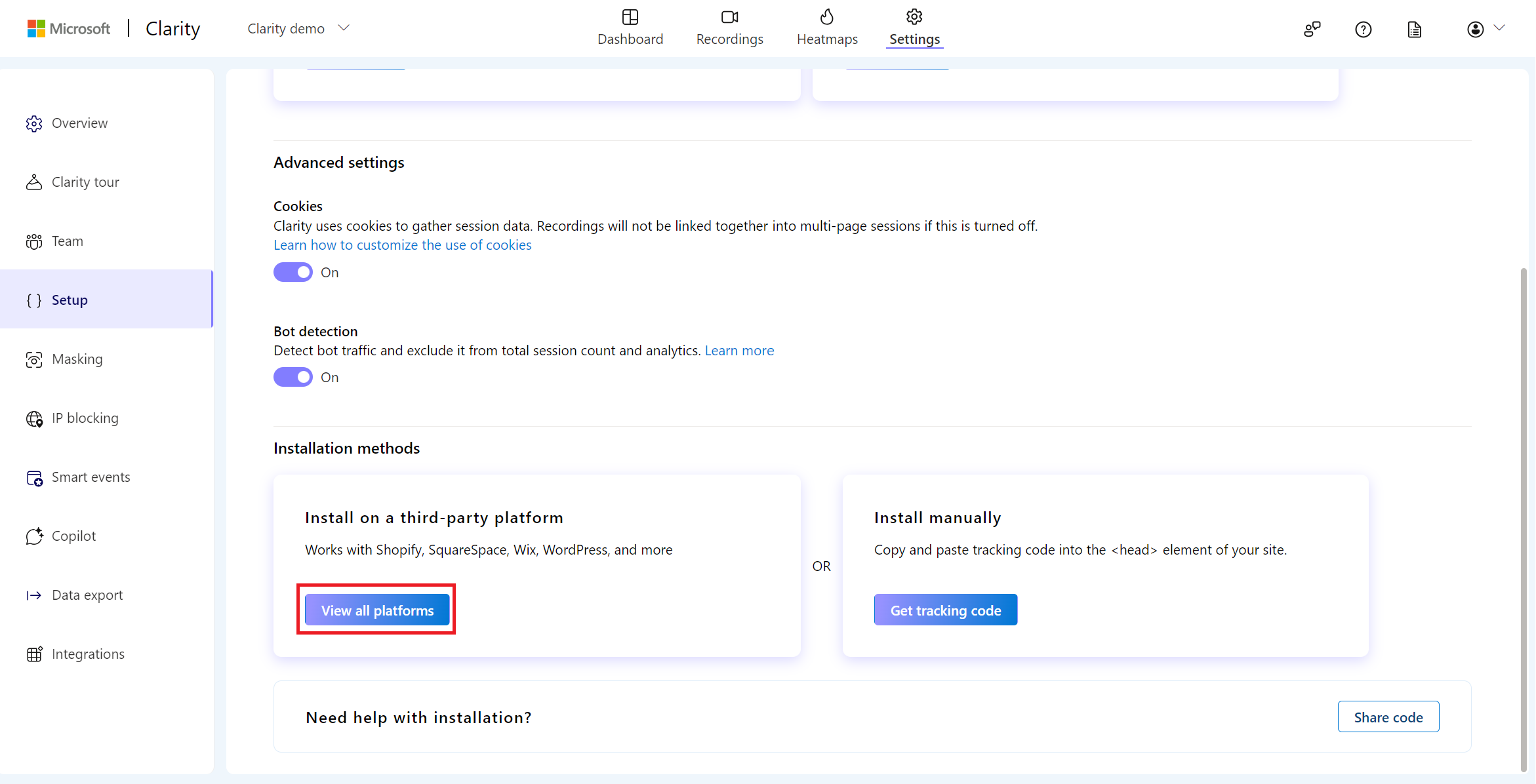
Task: Click the Settings gear icon in top nav
Action: [x=912, y=17]
